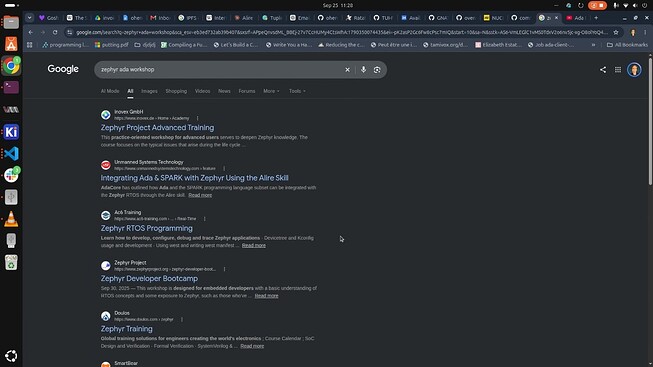Open the Zephyr Developer Bootcamp result
The height and width of the screenshot is (367, 653).
click(x=149, y=278)
